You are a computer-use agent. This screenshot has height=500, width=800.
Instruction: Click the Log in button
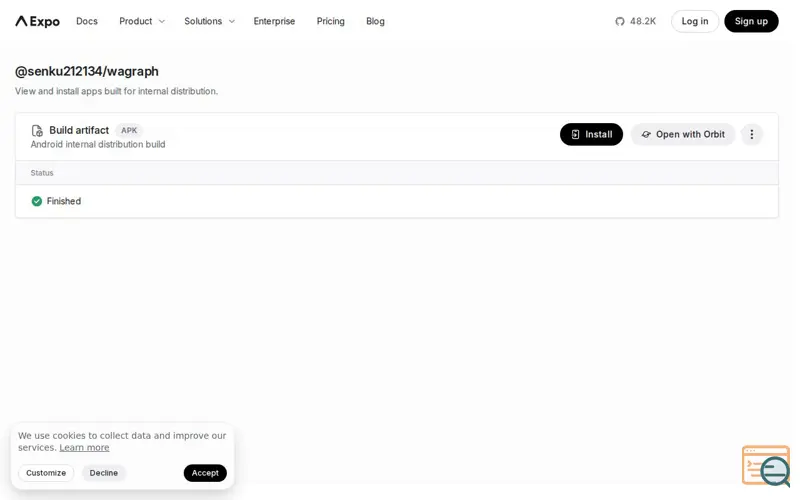694,21
